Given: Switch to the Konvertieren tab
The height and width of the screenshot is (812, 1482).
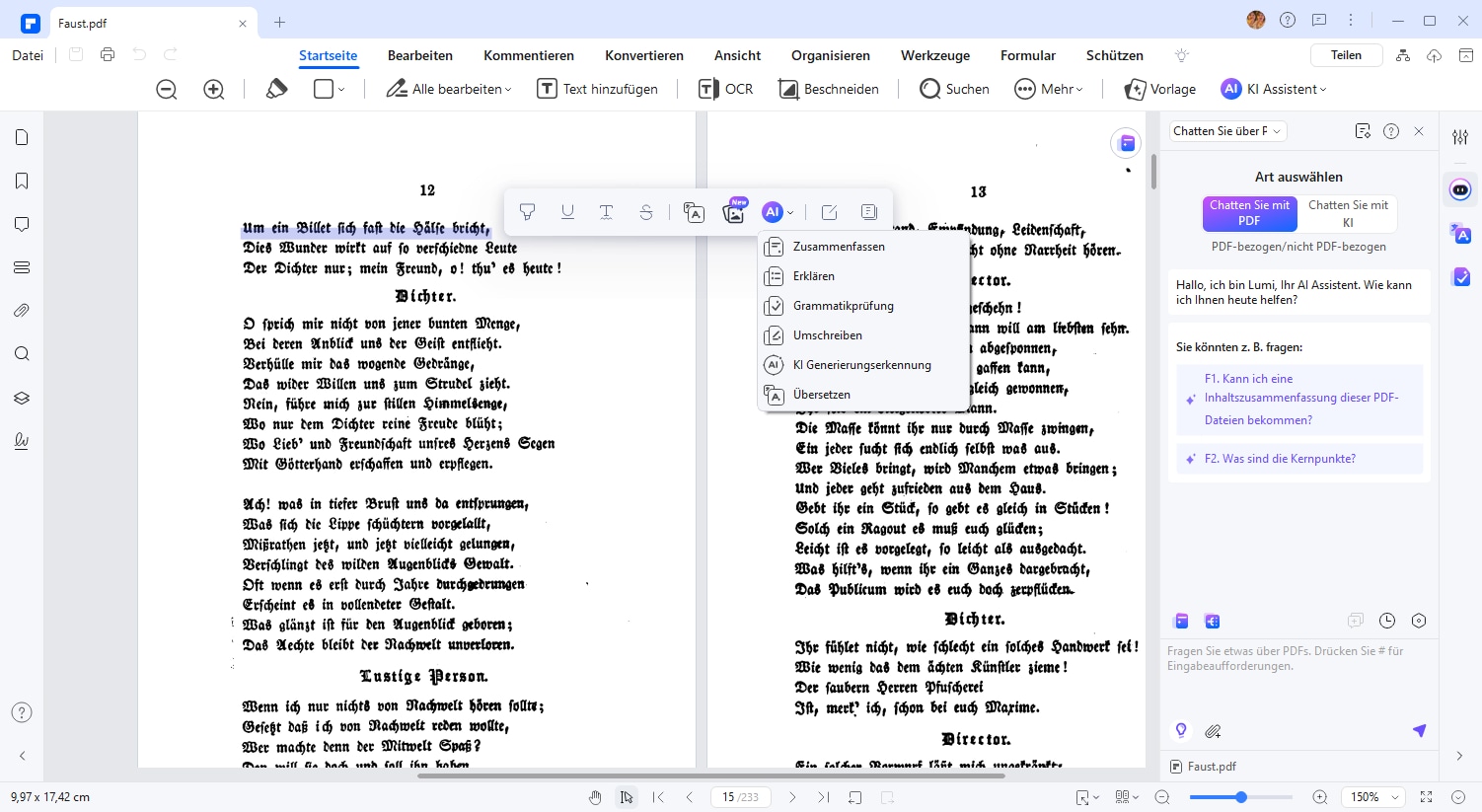Looking at the screenshot, I should (x=644, y=55).
